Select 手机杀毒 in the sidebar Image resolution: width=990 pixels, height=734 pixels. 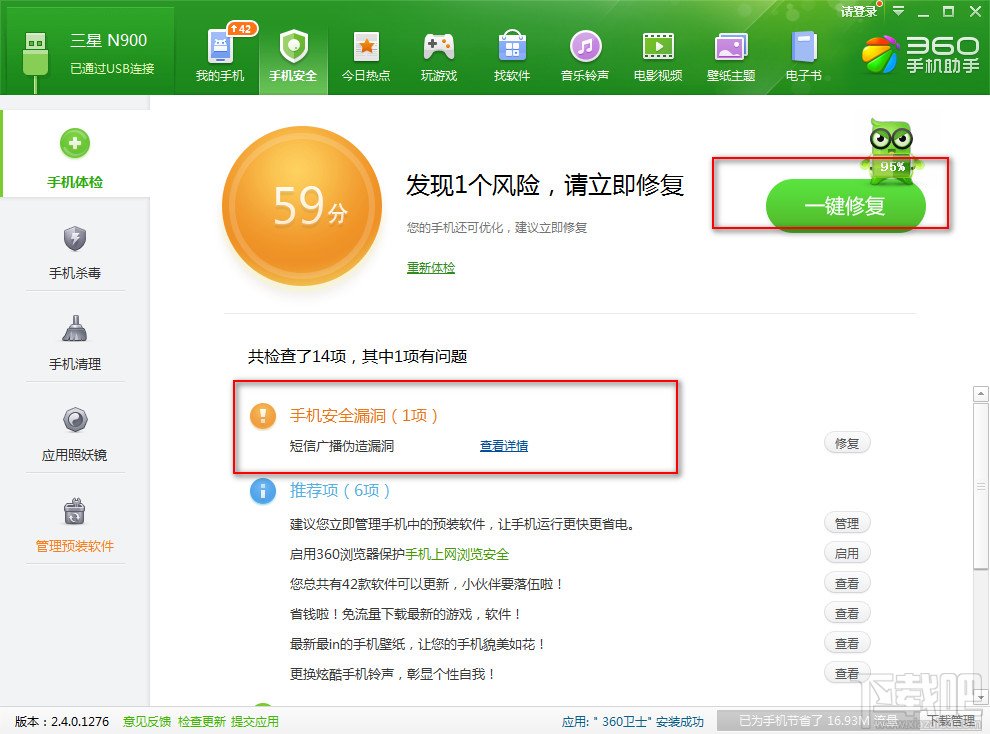(75, 250)
